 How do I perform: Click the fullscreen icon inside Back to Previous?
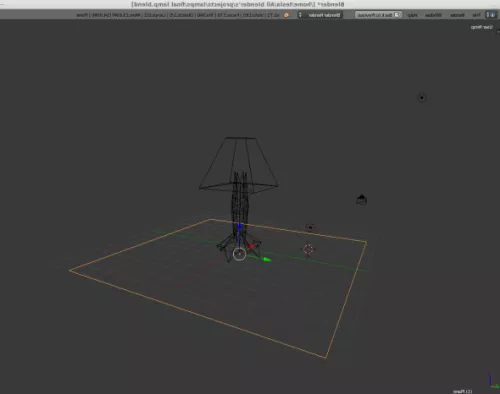[397, 15]
